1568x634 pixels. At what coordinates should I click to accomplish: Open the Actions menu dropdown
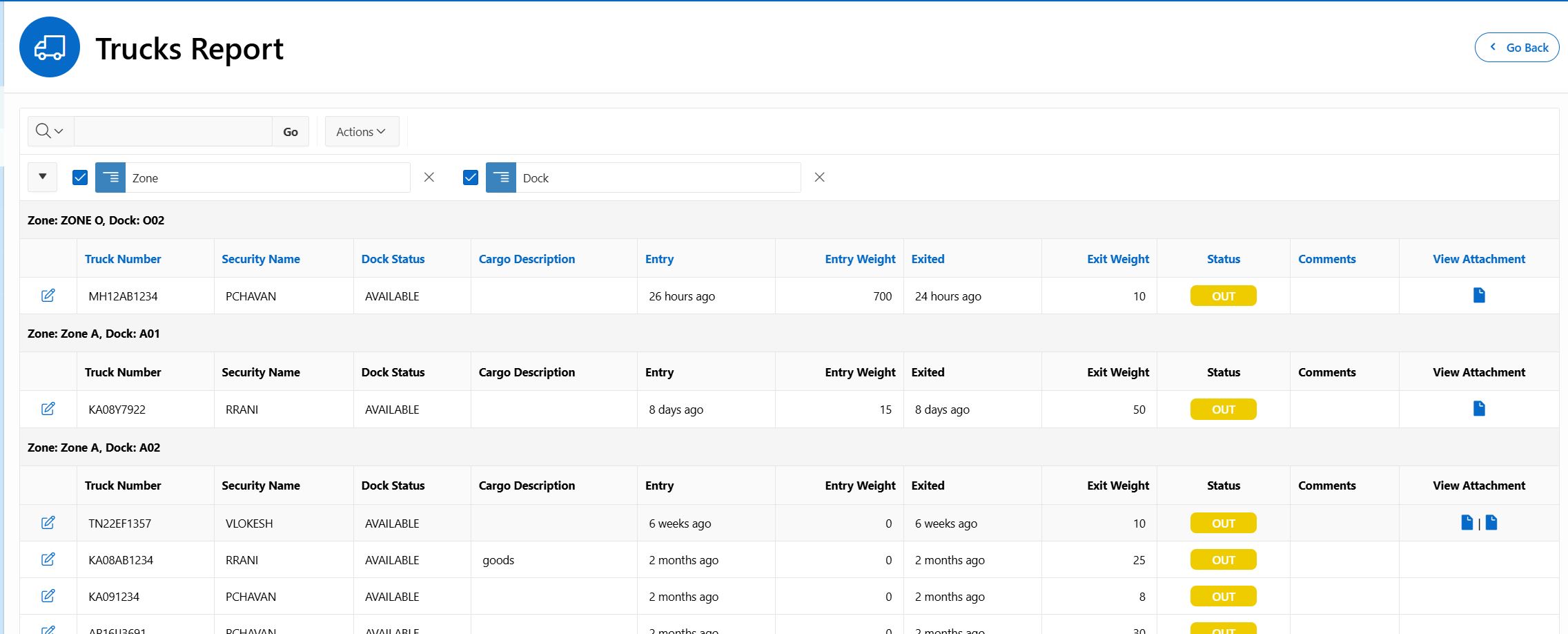(362, 131)
